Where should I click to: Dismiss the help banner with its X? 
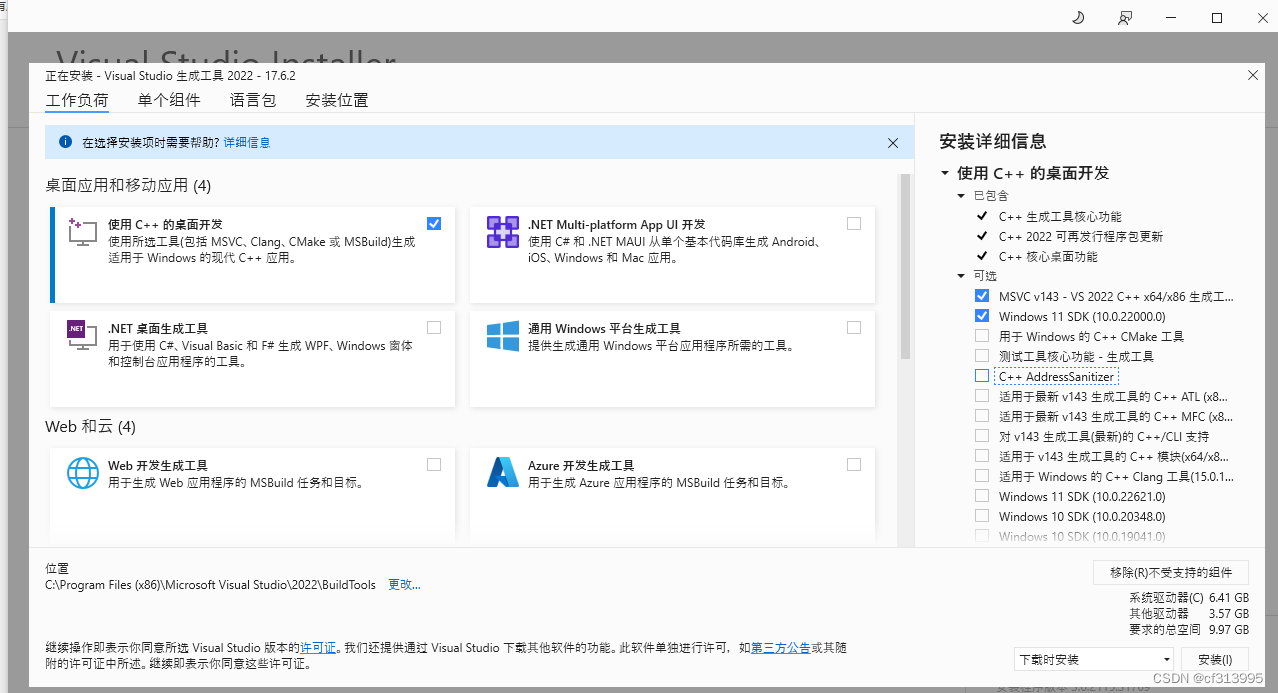click(x=893, y=143)
